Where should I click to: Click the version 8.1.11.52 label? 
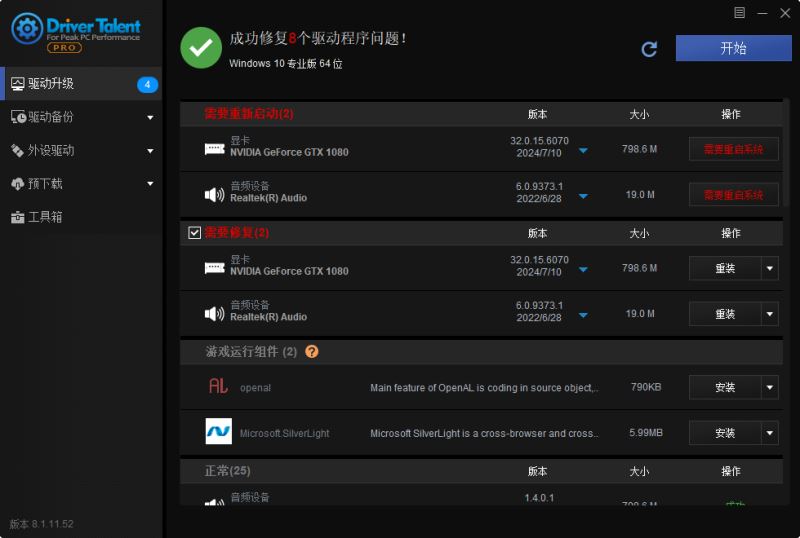tap(41, 524)
